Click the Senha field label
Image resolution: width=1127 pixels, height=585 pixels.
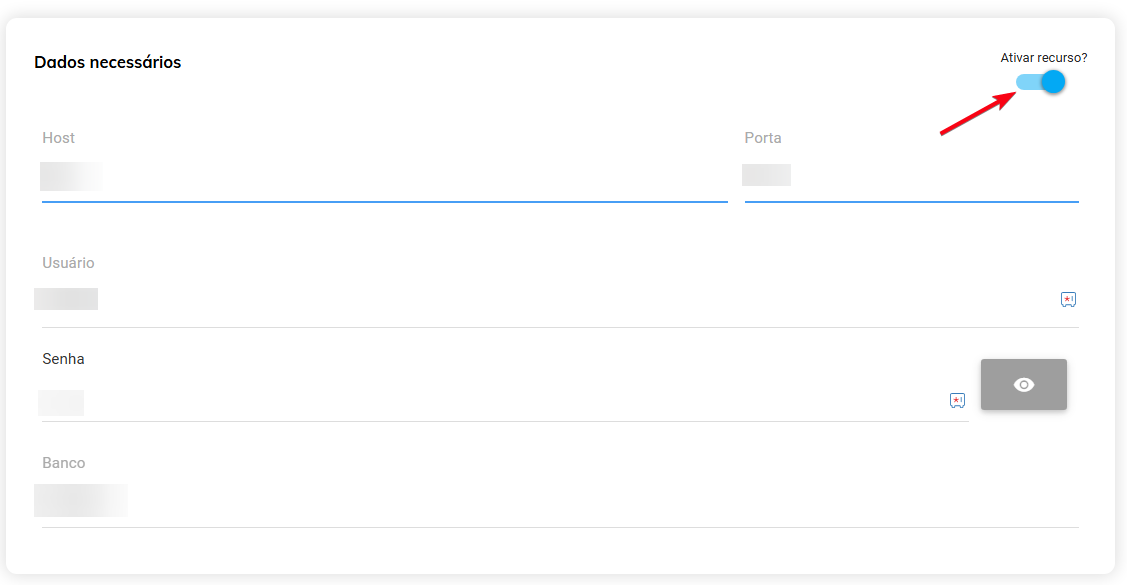63,358
